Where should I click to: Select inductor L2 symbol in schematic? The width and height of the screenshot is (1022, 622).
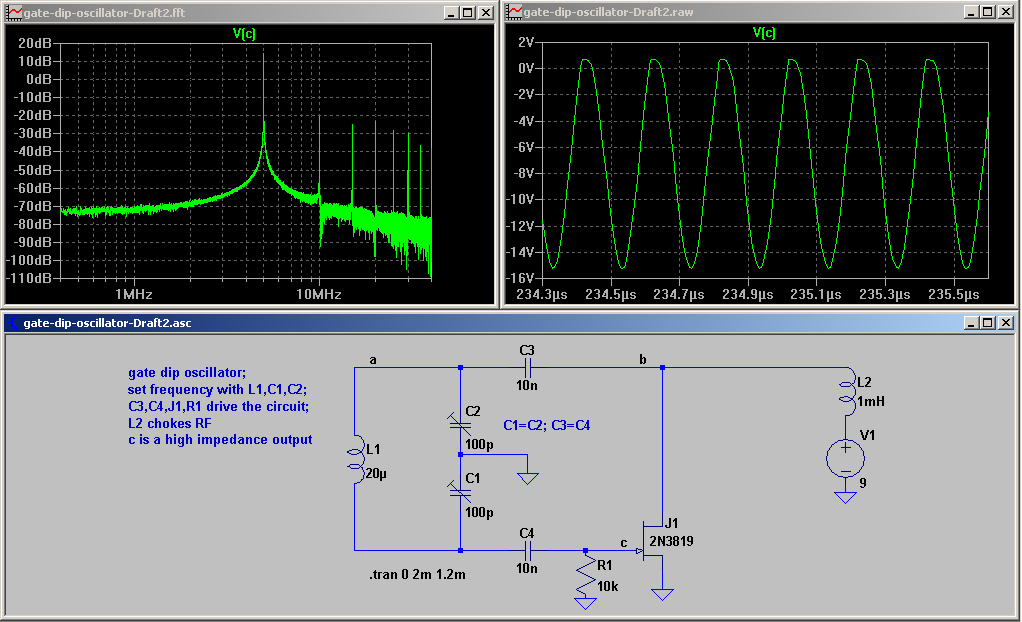pyautogui.click(x=847, y=391)
